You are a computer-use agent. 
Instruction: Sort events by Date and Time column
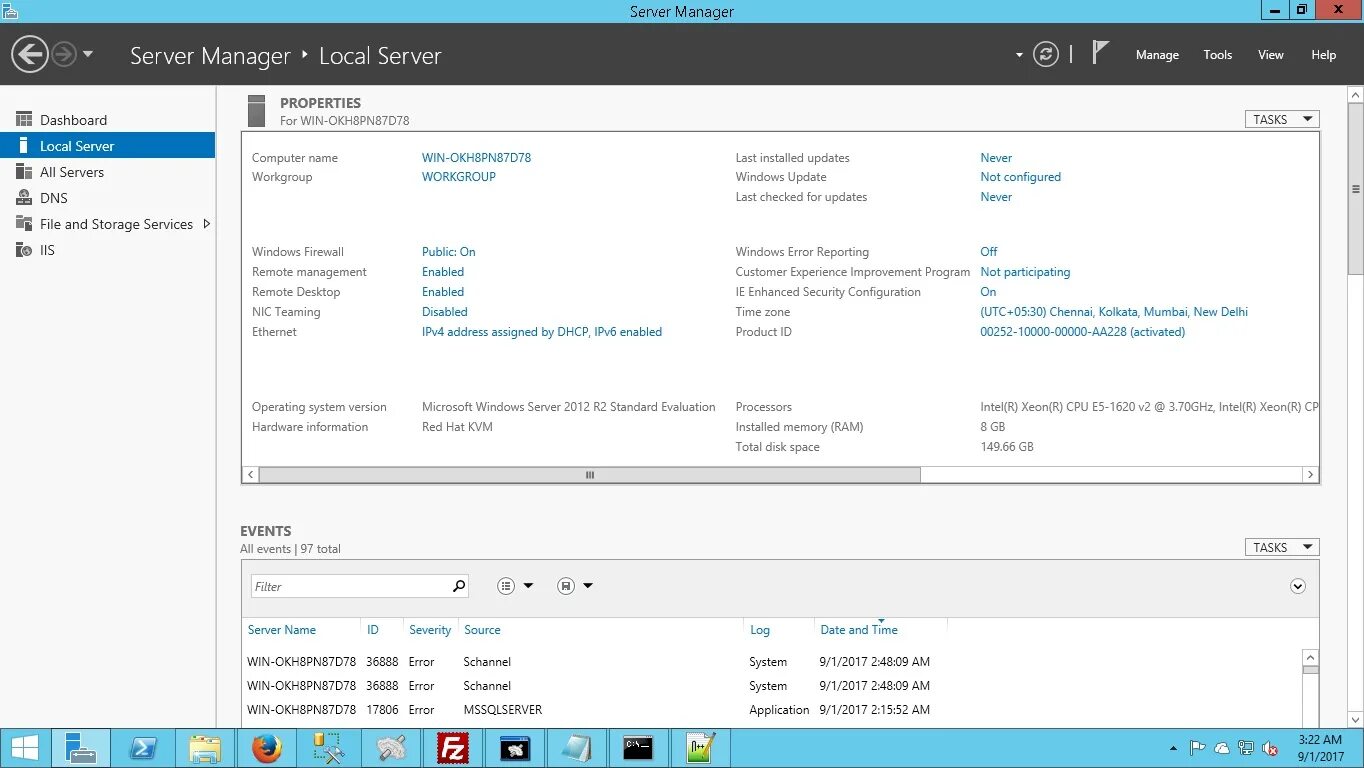[859, 630]
